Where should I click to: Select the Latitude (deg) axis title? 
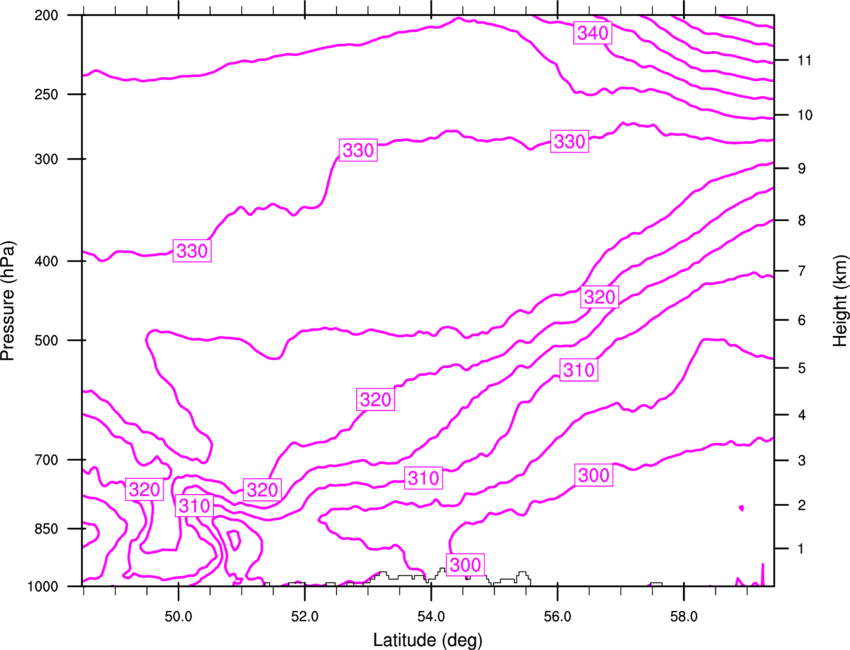pyautogui.click(x=427, y=640)
